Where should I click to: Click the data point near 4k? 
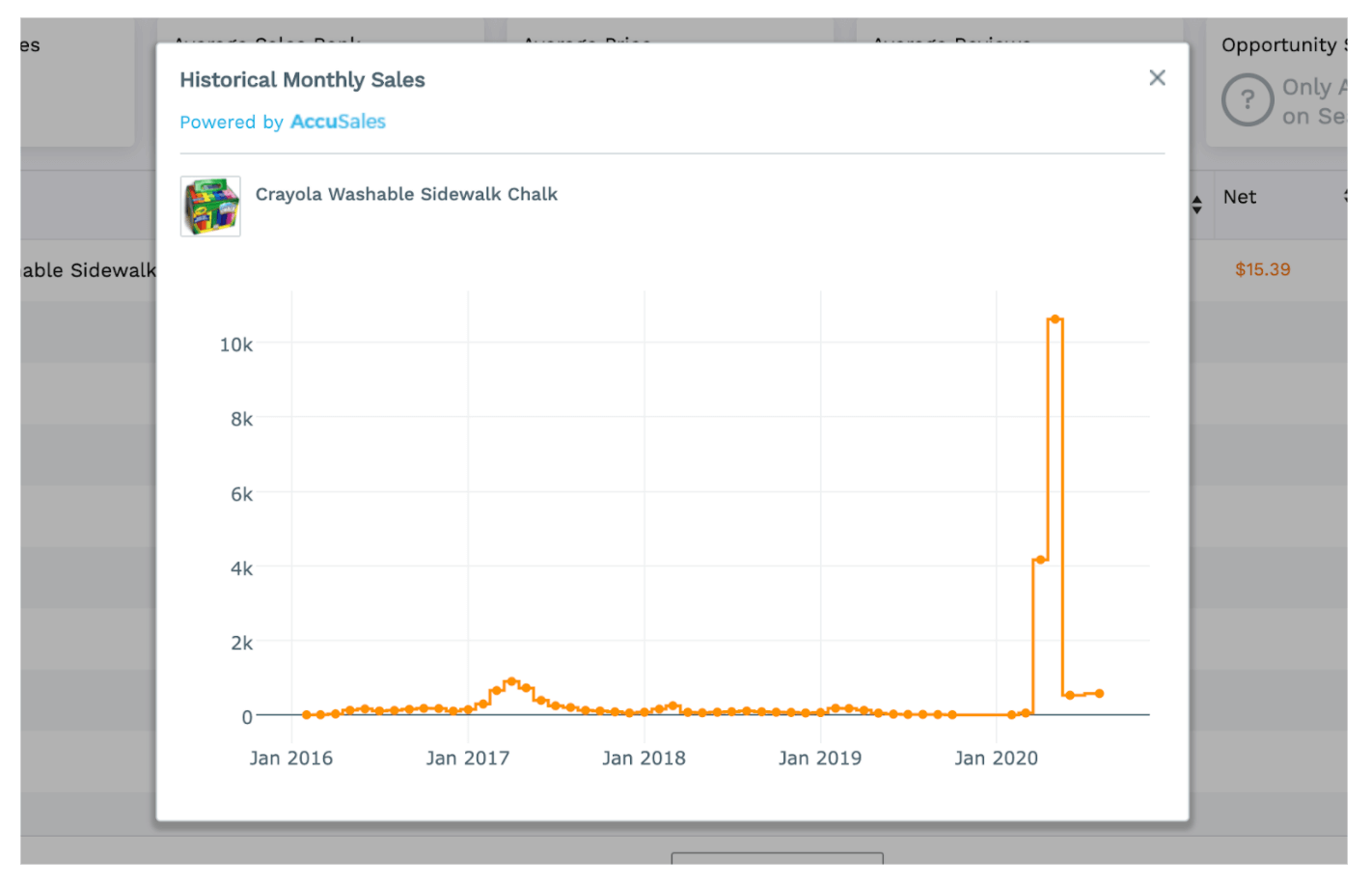click(1040, 560)
